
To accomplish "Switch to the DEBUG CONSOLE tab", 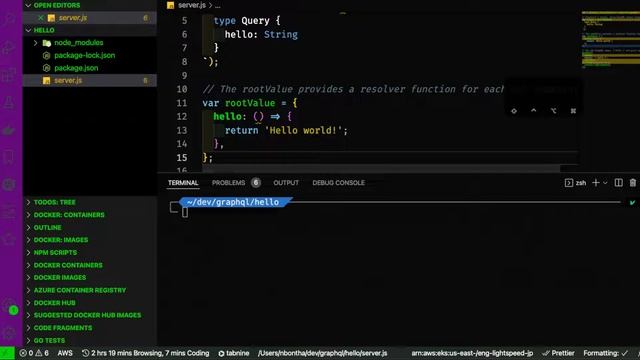I will [338, 183].
